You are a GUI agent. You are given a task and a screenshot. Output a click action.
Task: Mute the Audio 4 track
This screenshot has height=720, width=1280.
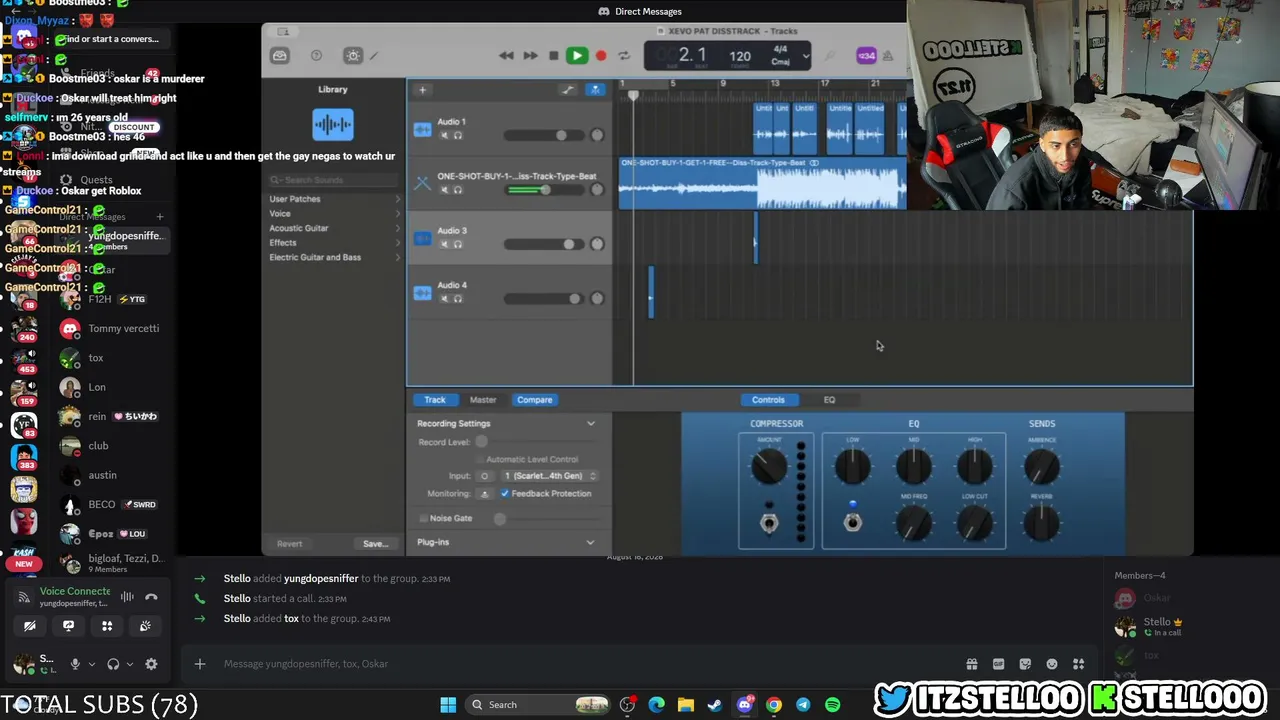coord(445,298)
